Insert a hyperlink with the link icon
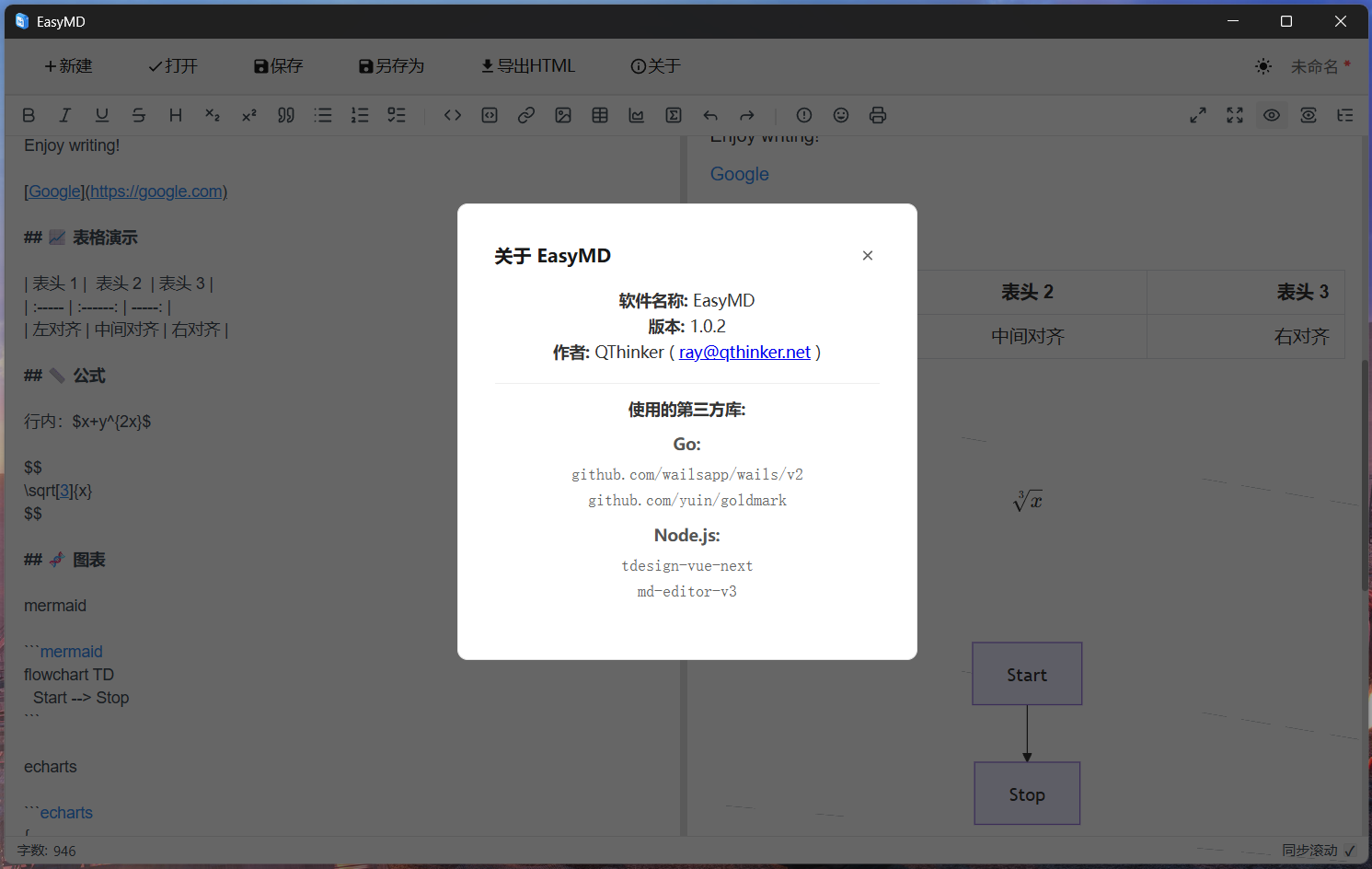The height and width of the screenshot is (869, 1372). 526,115
